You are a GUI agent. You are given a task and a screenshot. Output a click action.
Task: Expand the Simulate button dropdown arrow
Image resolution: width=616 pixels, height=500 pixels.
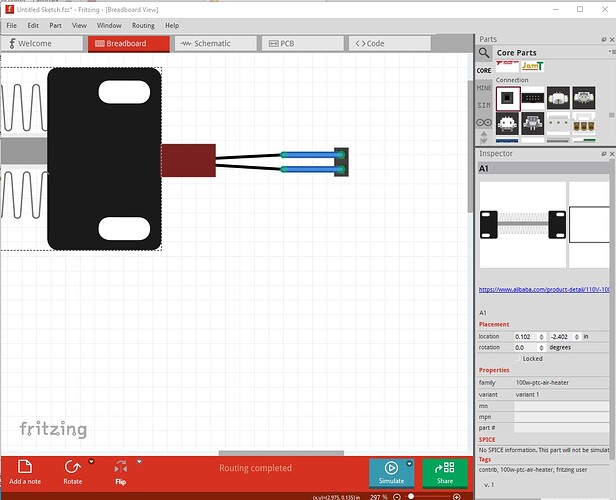pyautogui.click(x=409, y=464)
